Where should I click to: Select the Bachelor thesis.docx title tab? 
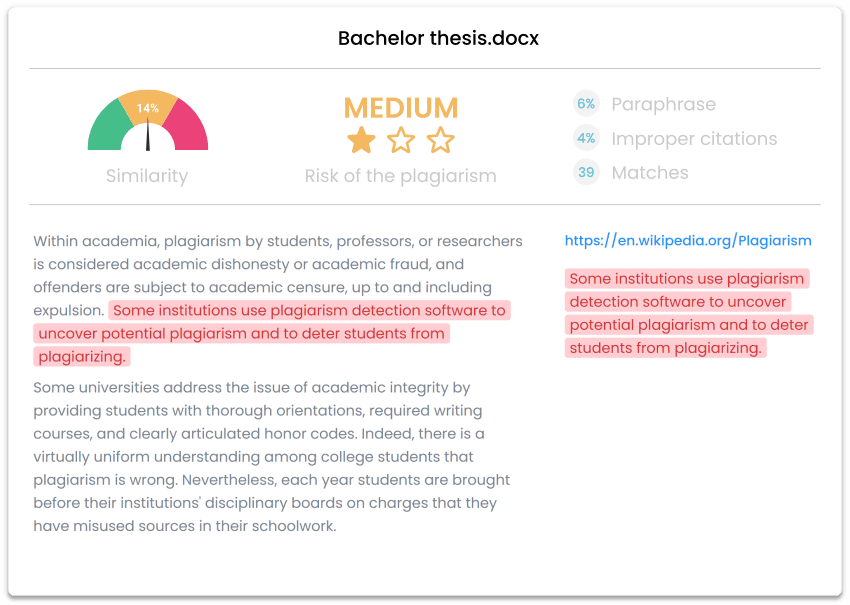(x=438, y=38)
